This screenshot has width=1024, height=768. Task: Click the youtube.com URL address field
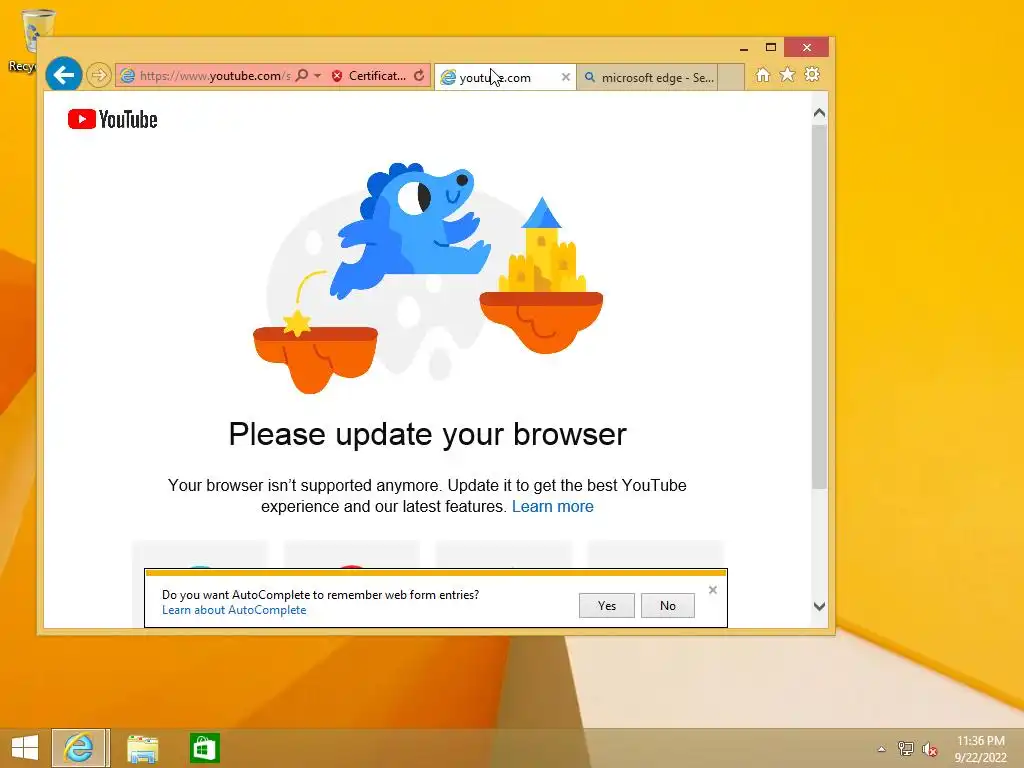click(x=214, y=76)
